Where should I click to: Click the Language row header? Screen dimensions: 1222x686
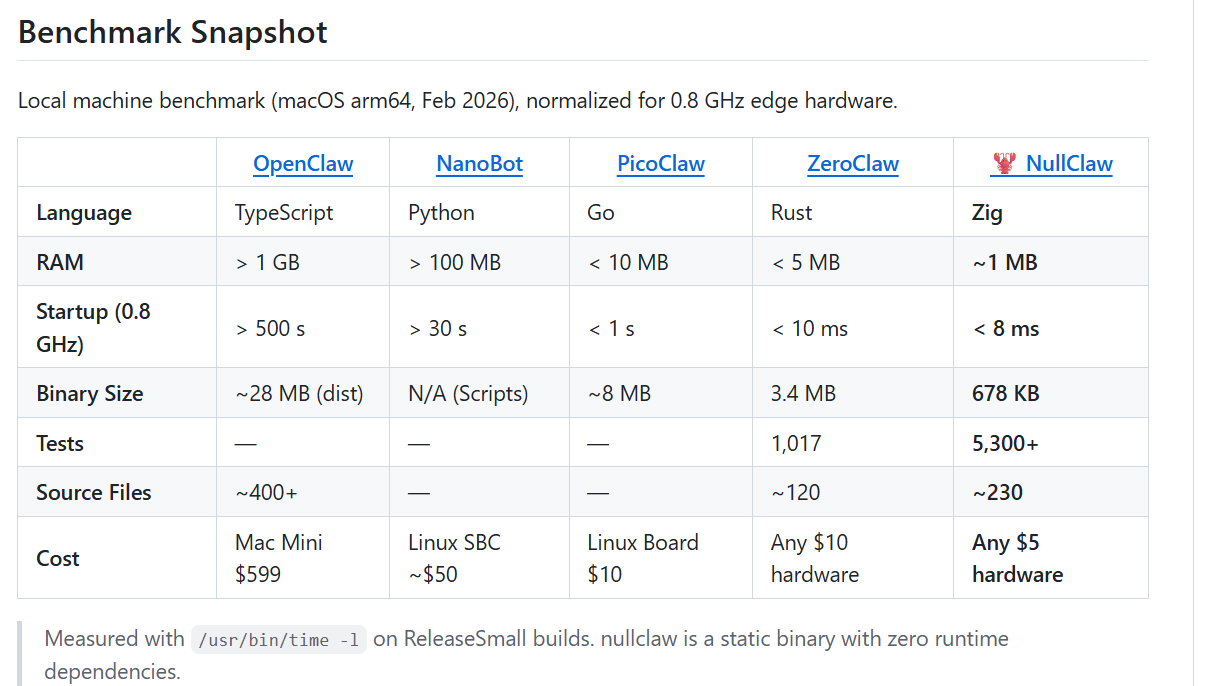pos(84,213)
